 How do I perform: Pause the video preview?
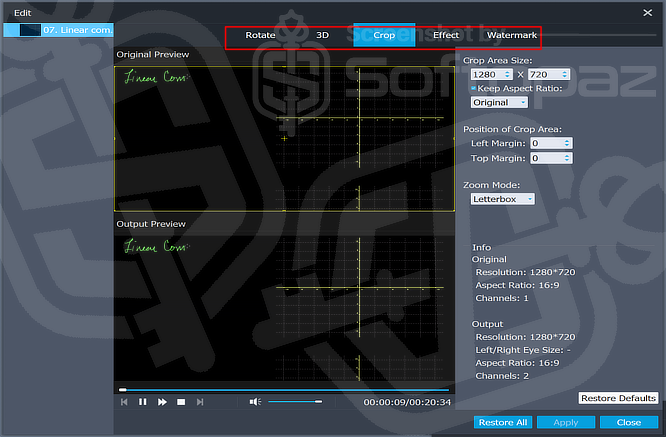click(143, 402)
